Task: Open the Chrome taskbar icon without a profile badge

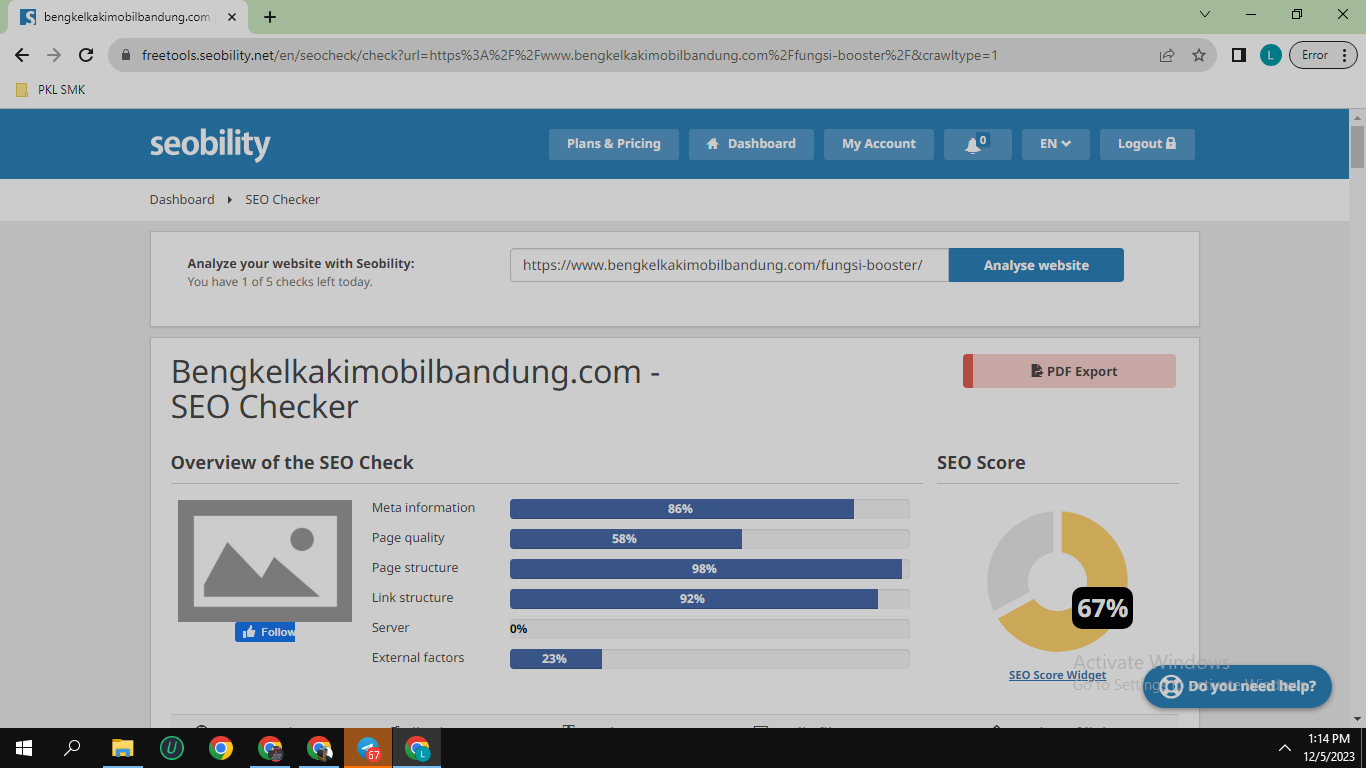Action: [x=221, y=747]
